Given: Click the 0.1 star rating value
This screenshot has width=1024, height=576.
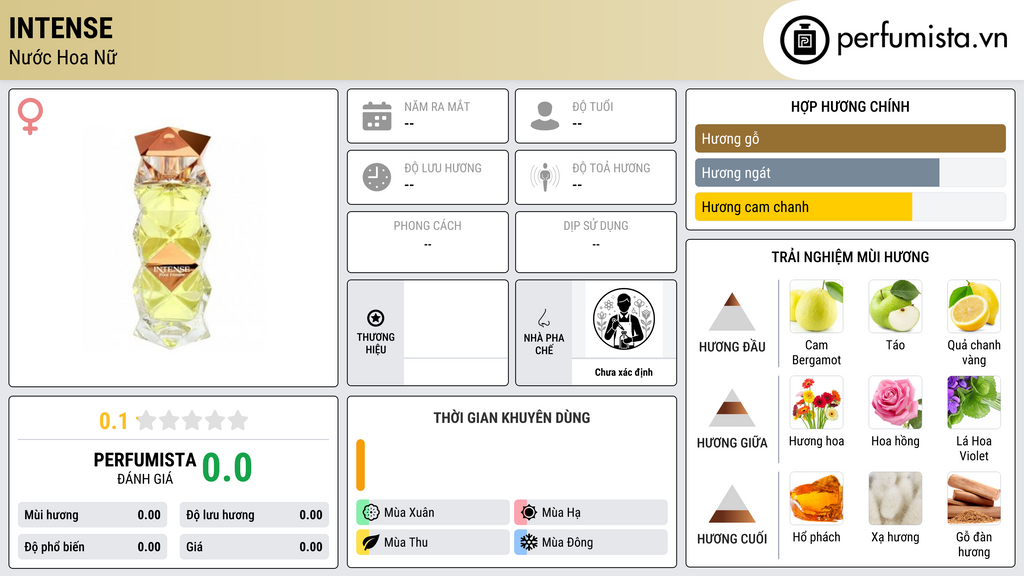Looking at the screenshot, I should coord(114,421).
